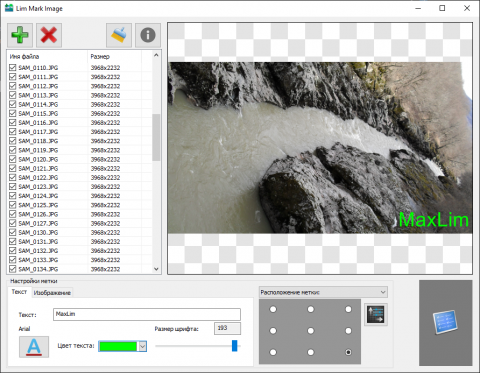Click the file list scroll down arrow
This screenshot has width=480, height=373.
point(156,269)
